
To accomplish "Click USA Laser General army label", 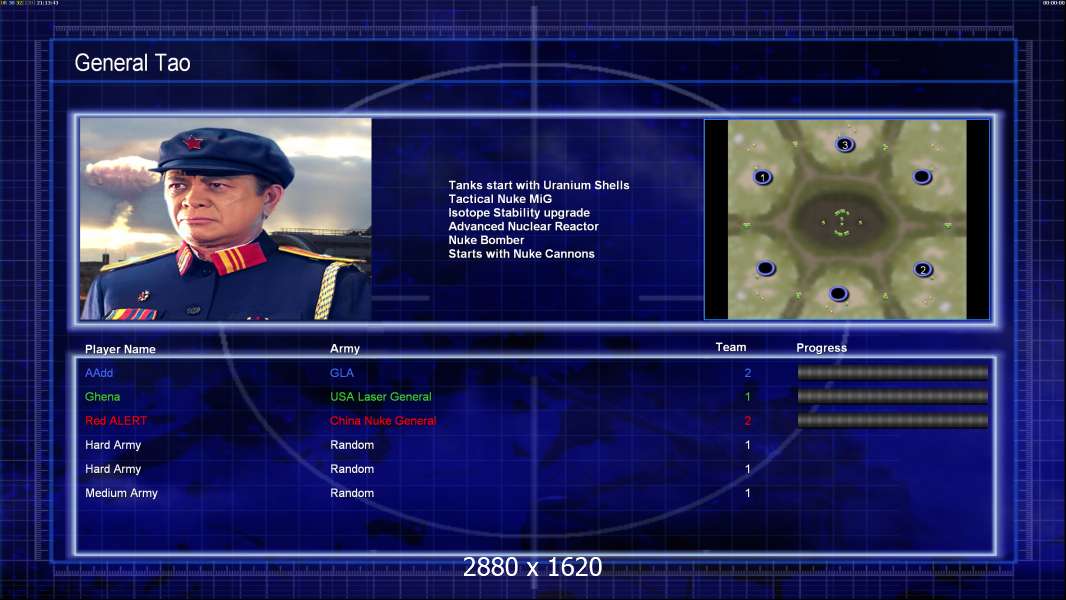I will 381,397.
